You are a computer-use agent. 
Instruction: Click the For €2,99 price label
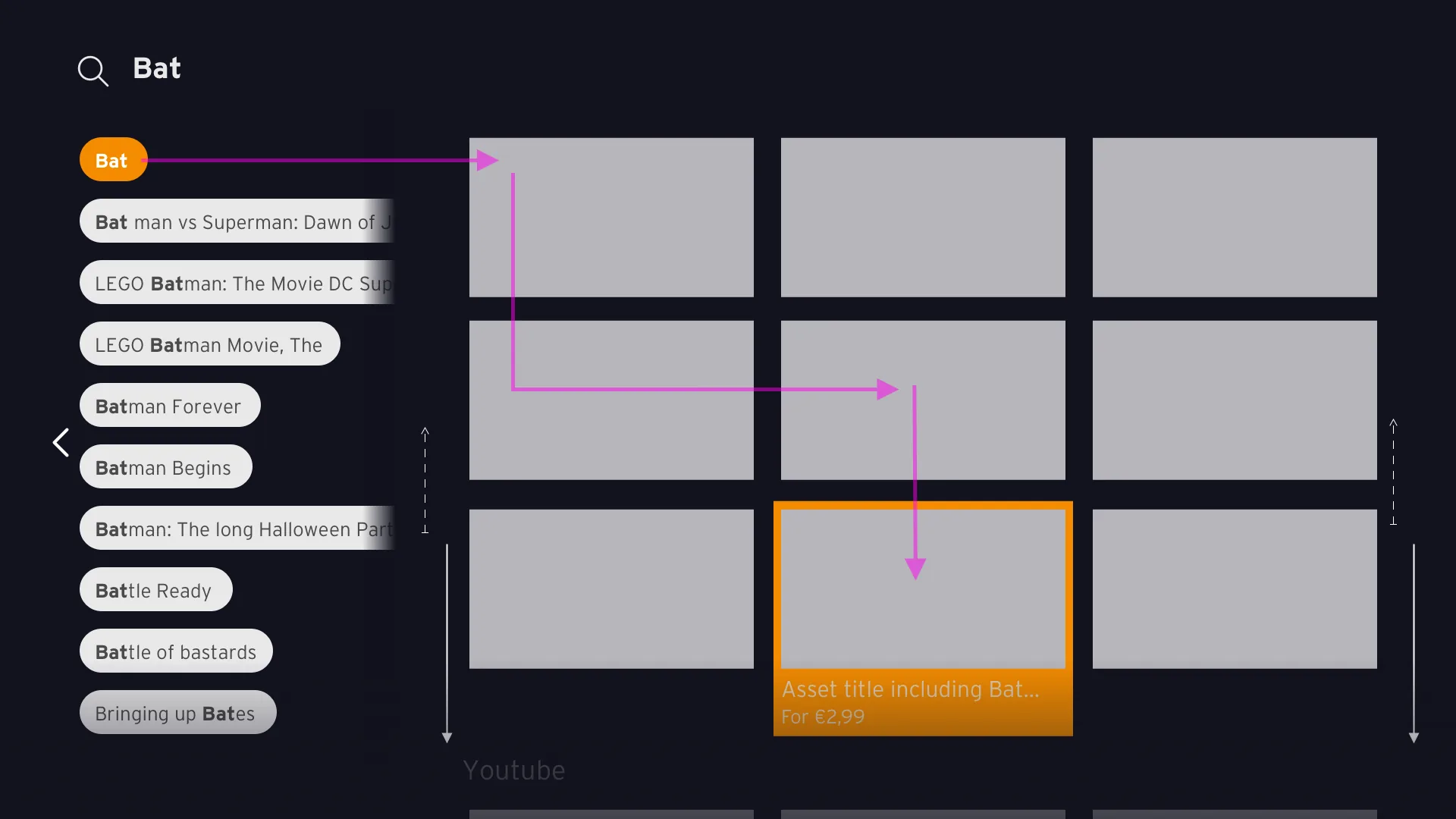823,717
